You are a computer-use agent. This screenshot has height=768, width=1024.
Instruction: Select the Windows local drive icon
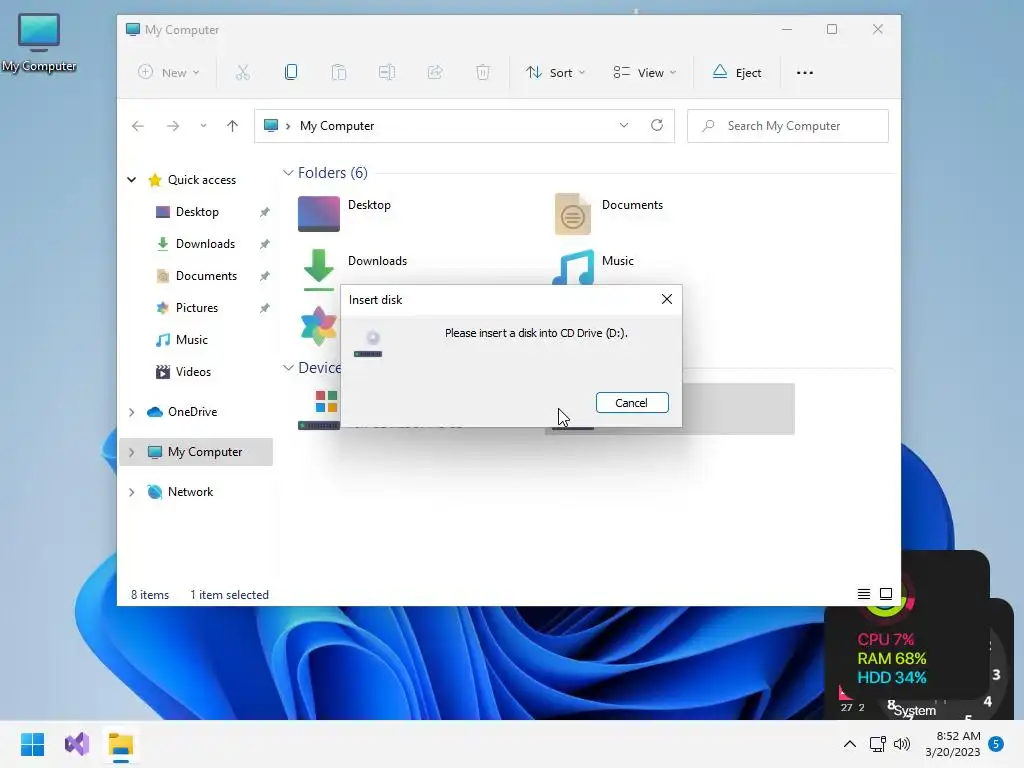click(319, 409)
